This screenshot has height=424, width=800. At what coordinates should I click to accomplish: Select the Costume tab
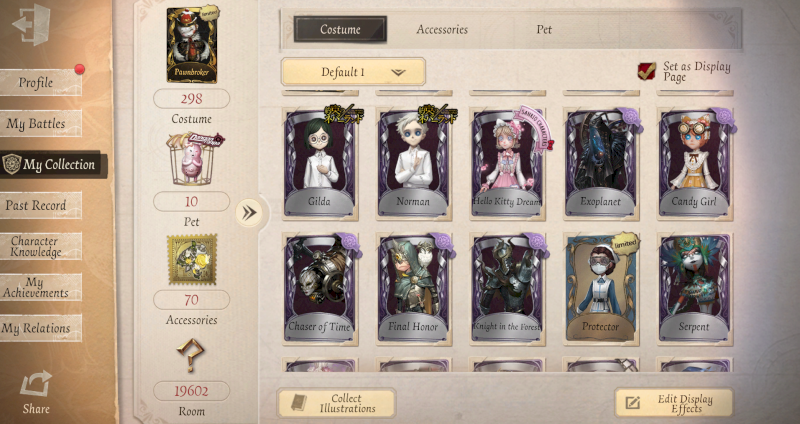click(x=340, y=30)
